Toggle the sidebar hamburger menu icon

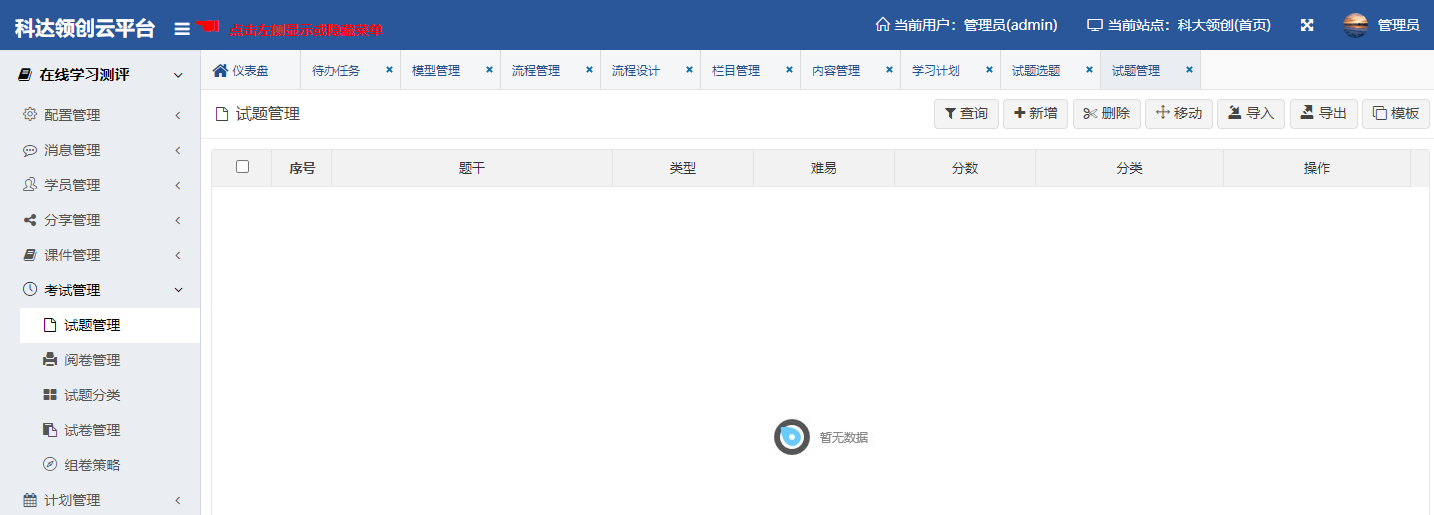(182, 28)
